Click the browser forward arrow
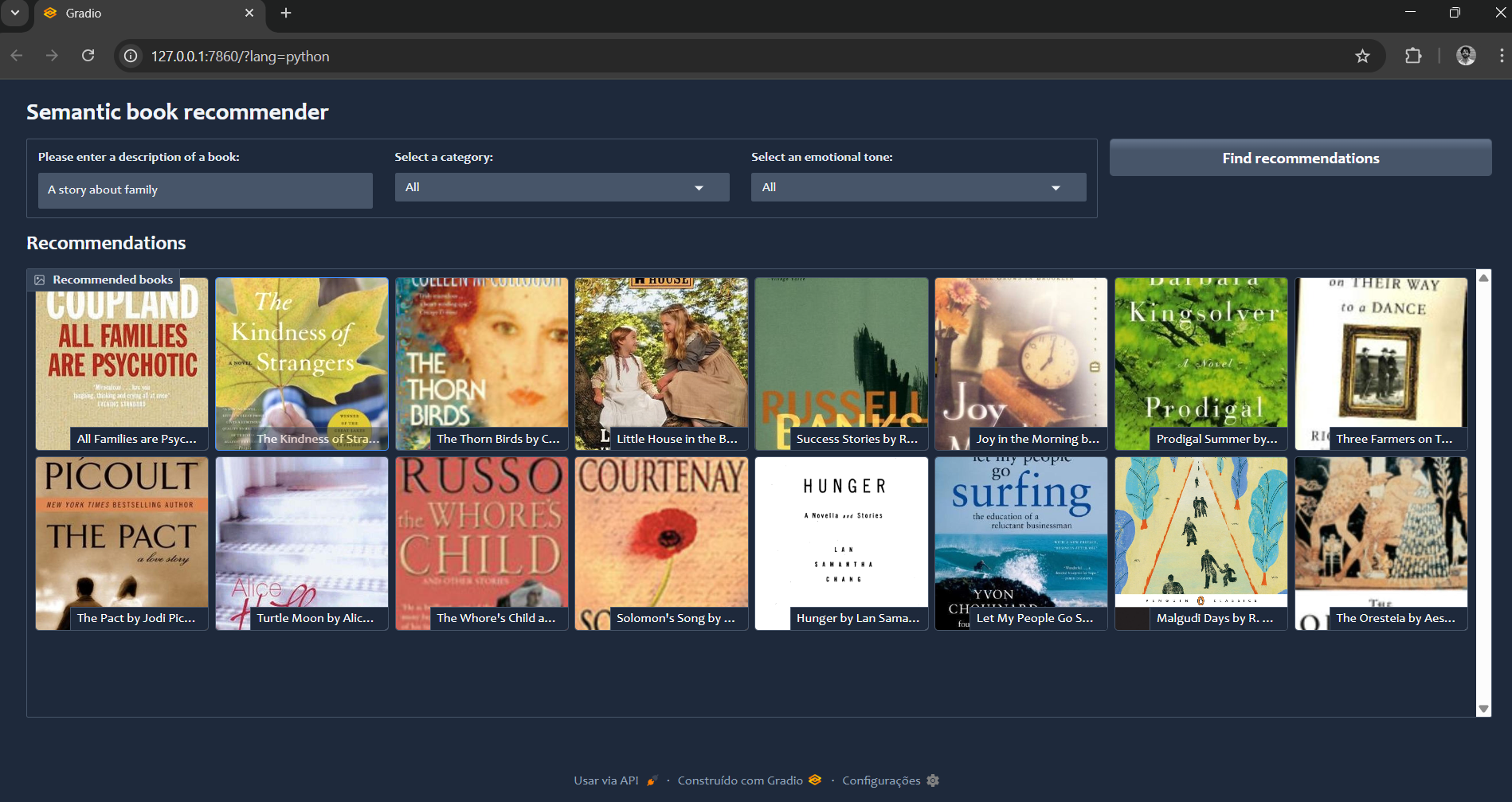The image size is (1512, 802). click(x=52, y=56)
